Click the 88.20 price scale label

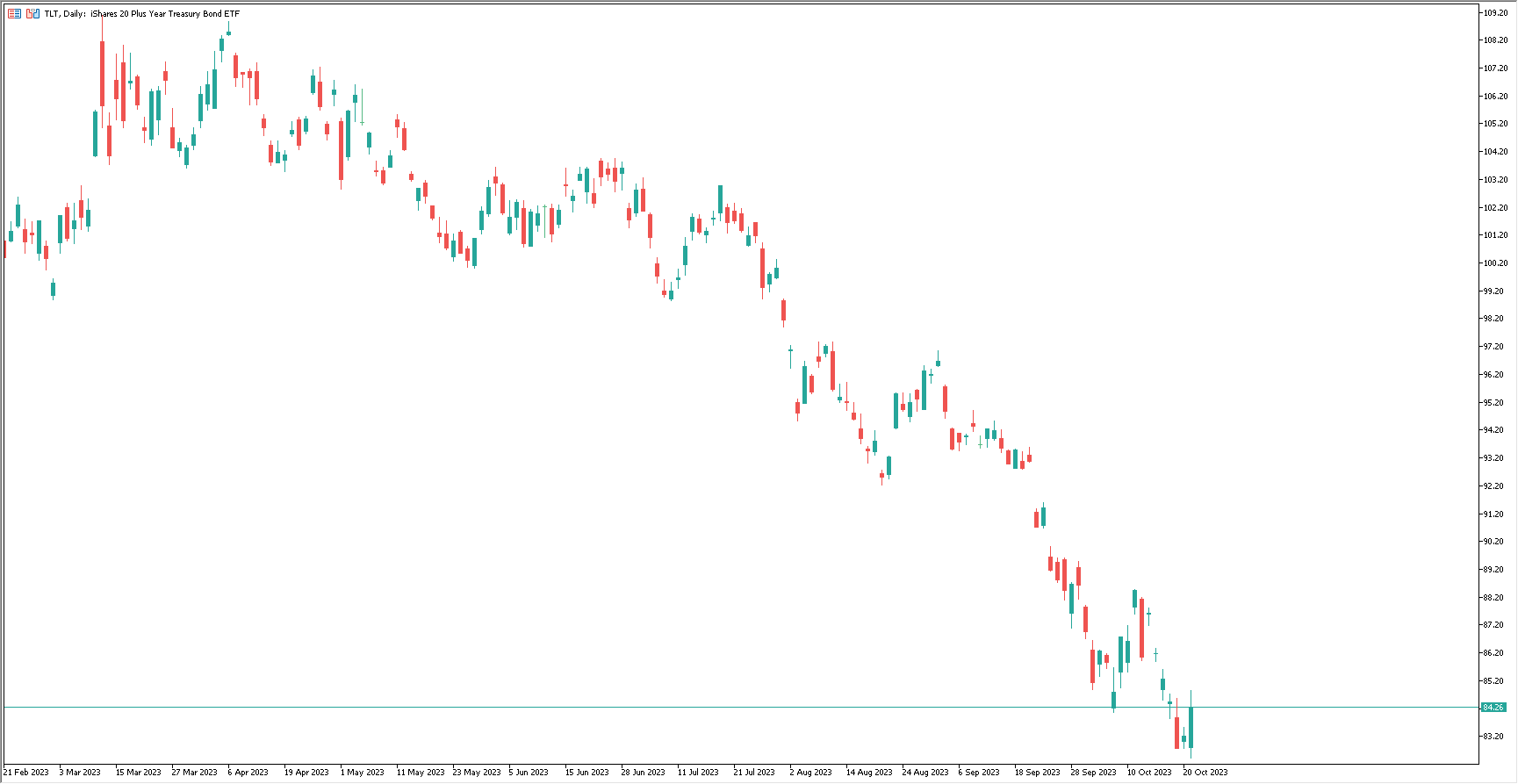(x=1494, y=598)
